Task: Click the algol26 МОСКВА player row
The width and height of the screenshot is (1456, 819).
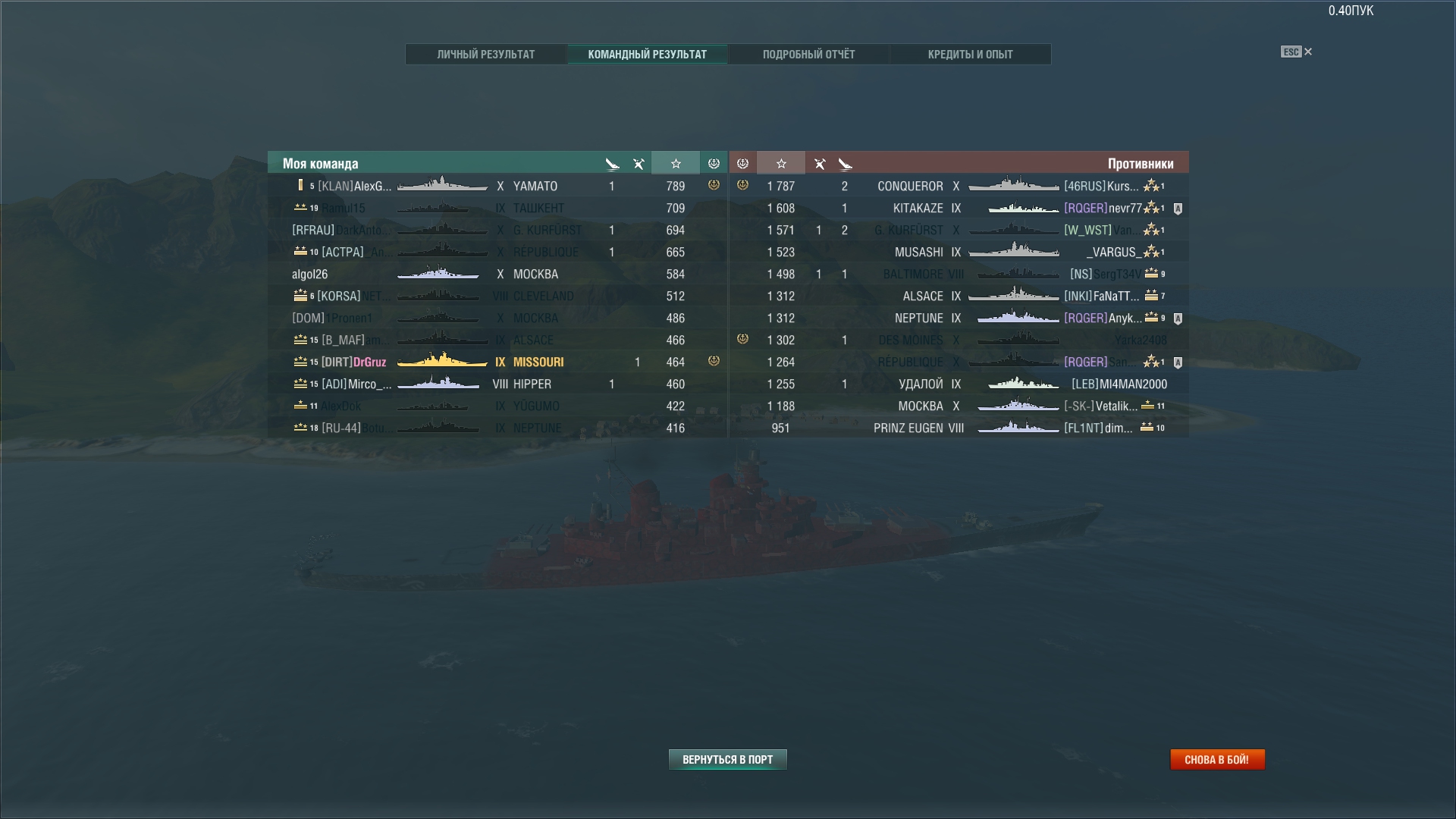Action: (497, 274)
